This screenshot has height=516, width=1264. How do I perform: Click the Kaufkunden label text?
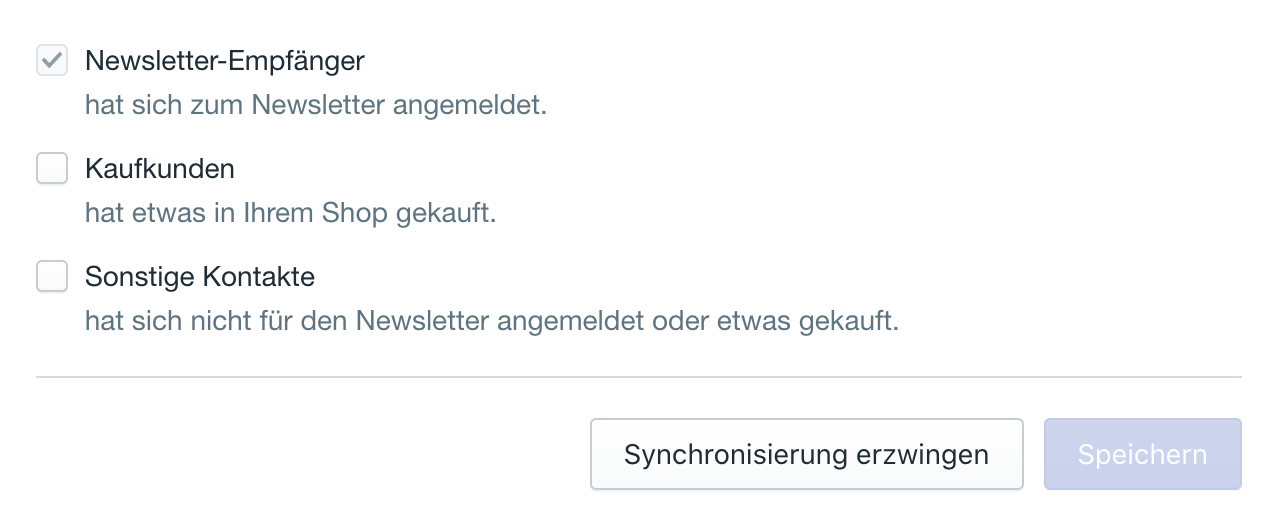(160, 169)
